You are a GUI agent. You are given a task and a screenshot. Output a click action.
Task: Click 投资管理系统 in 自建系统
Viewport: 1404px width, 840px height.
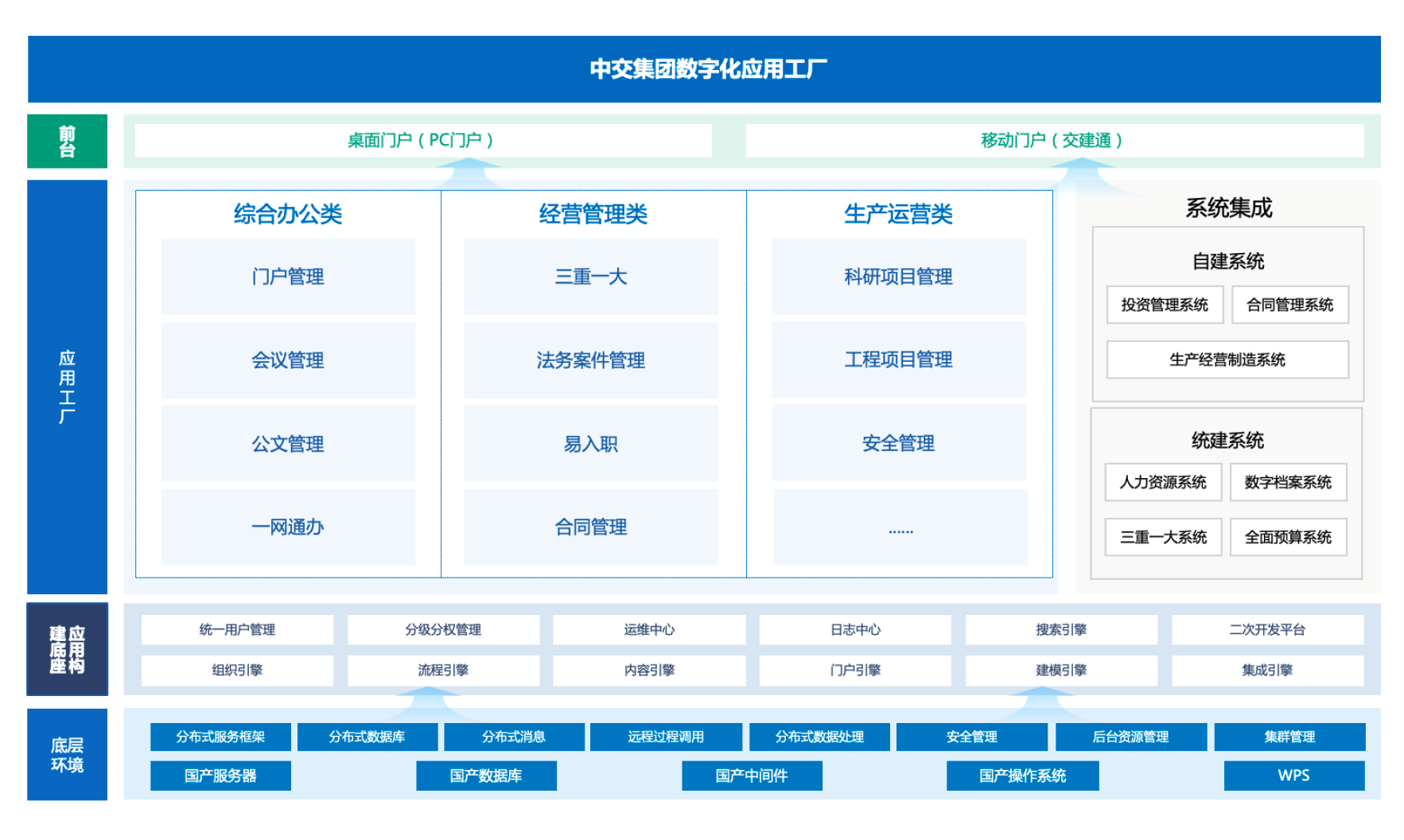[x=1164, y=305]
